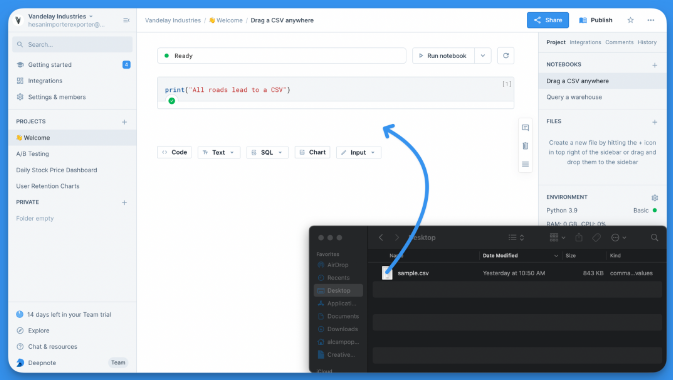This screenshot has width=673, height=380.
Task: Click the cell options lines icon
Action: (525, 164)
